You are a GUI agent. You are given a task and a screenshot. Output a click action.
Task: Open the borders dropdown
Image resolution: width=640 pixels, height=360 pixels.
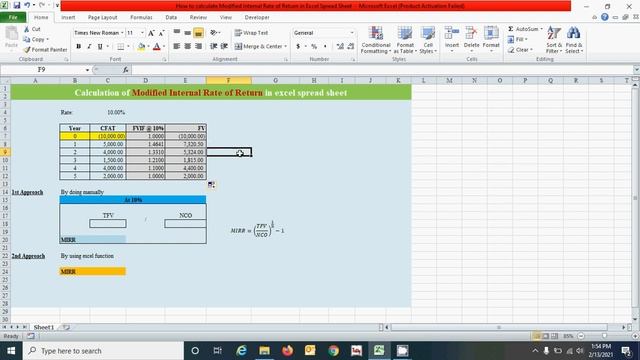[128, 47]
